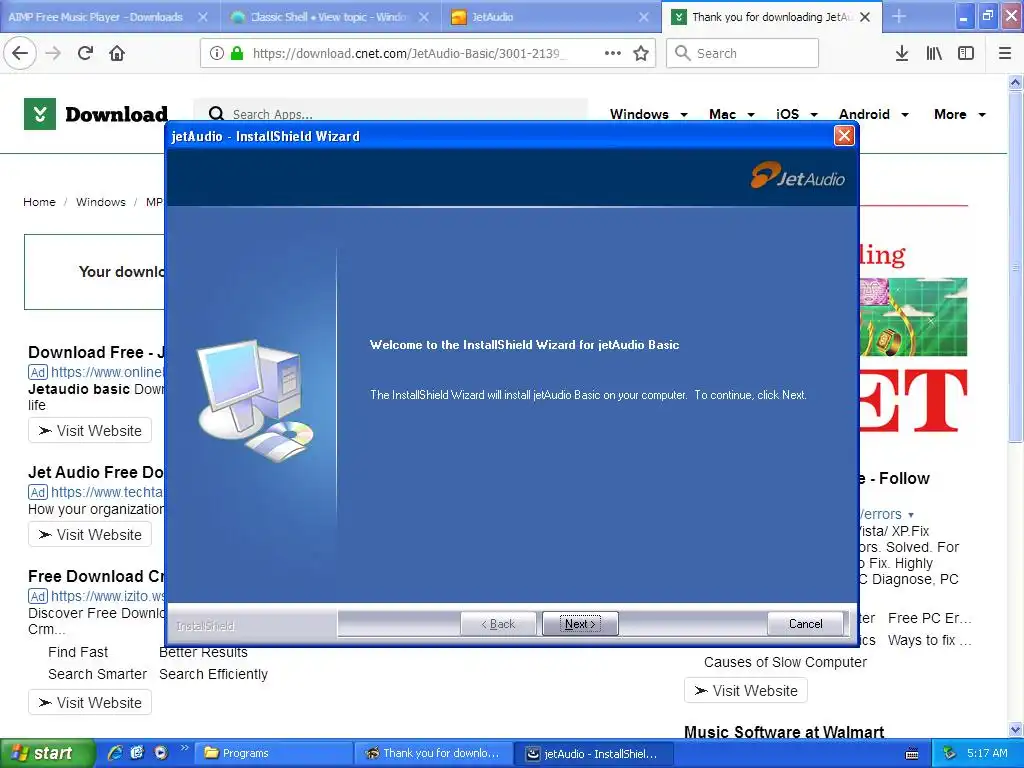Click the JetAudio logo in installer header
1024x768 pixels.
tap(797, 175)
